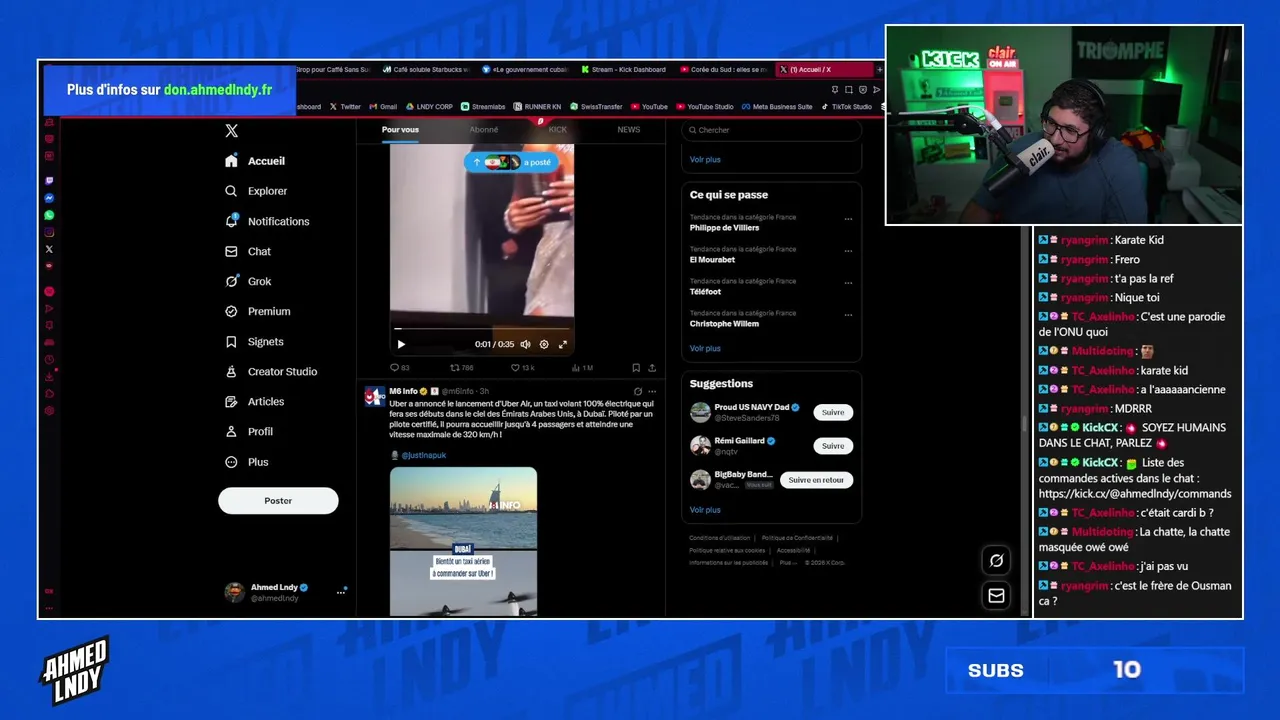
Task: Open more options for Philippe de Villiers trend
Action: tap(848, 219)
